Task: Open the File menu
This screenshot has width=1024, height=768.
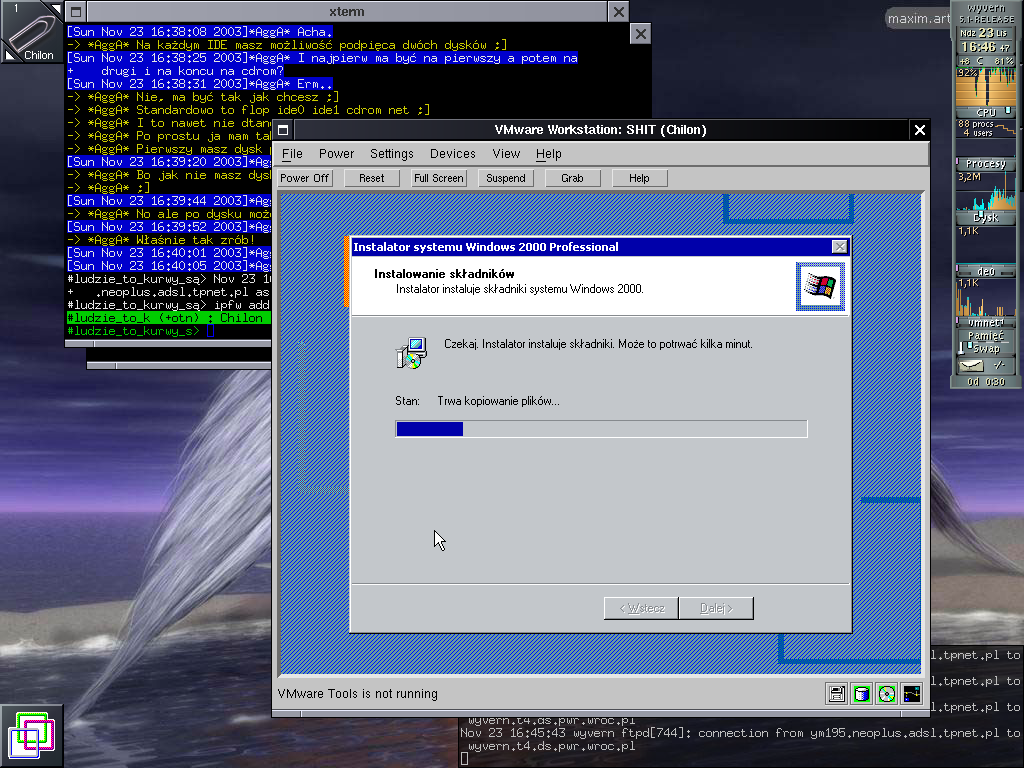Action: (x=292, y=154)
